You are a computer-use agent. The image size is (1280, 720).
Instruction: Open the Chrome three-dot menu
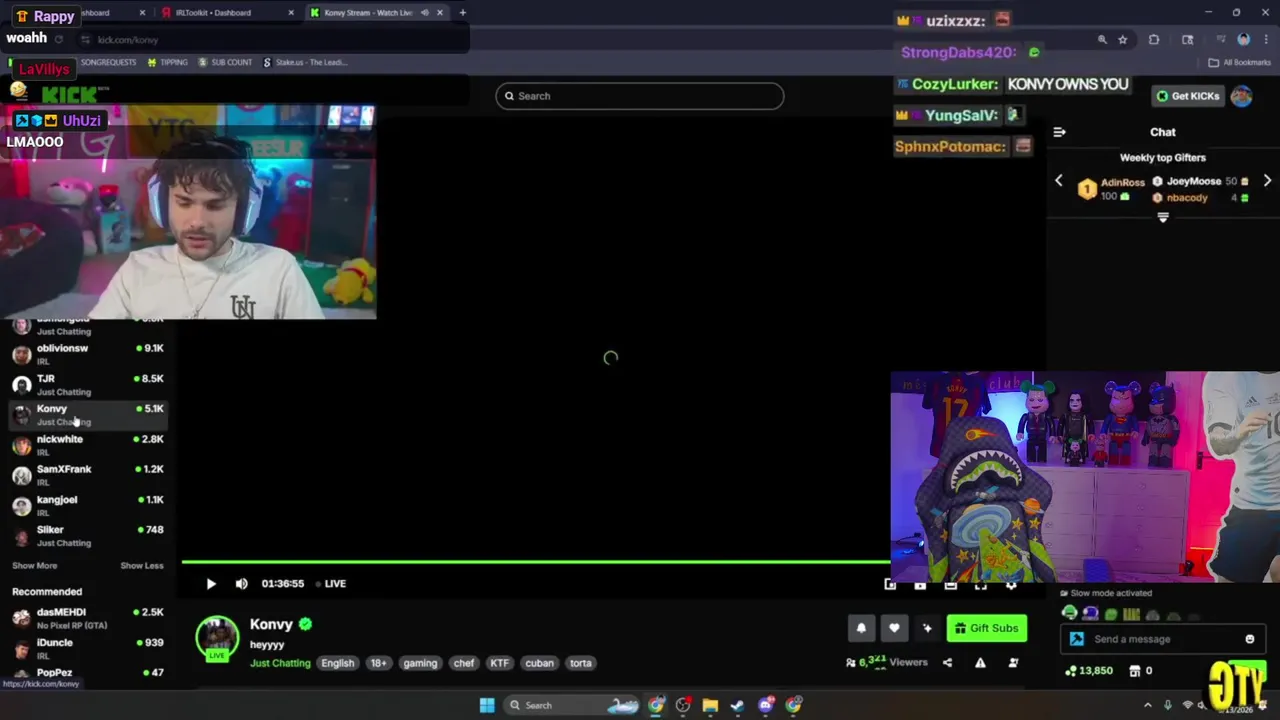tap(1266, 40)
